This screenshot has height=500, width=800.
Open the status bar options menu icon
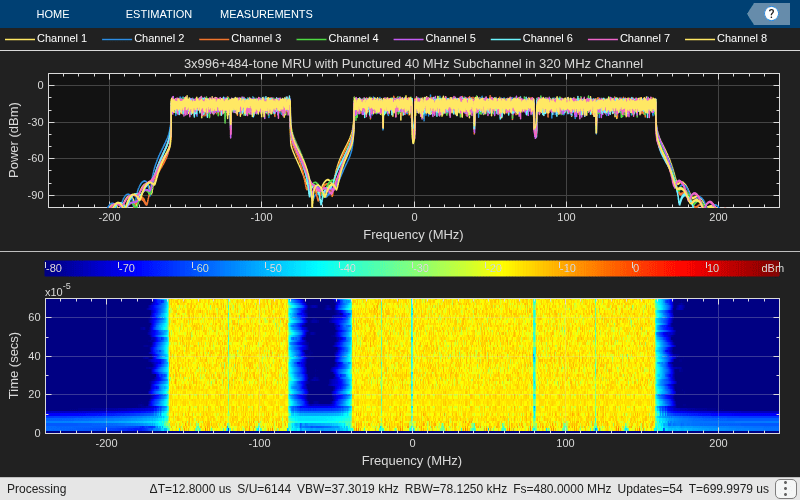[784, 489]
